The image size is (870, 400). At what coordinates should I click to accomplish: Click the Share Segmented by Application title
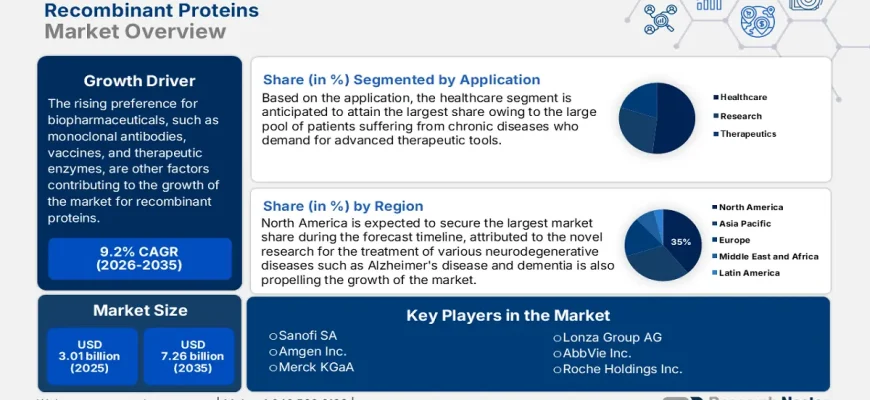401,80
